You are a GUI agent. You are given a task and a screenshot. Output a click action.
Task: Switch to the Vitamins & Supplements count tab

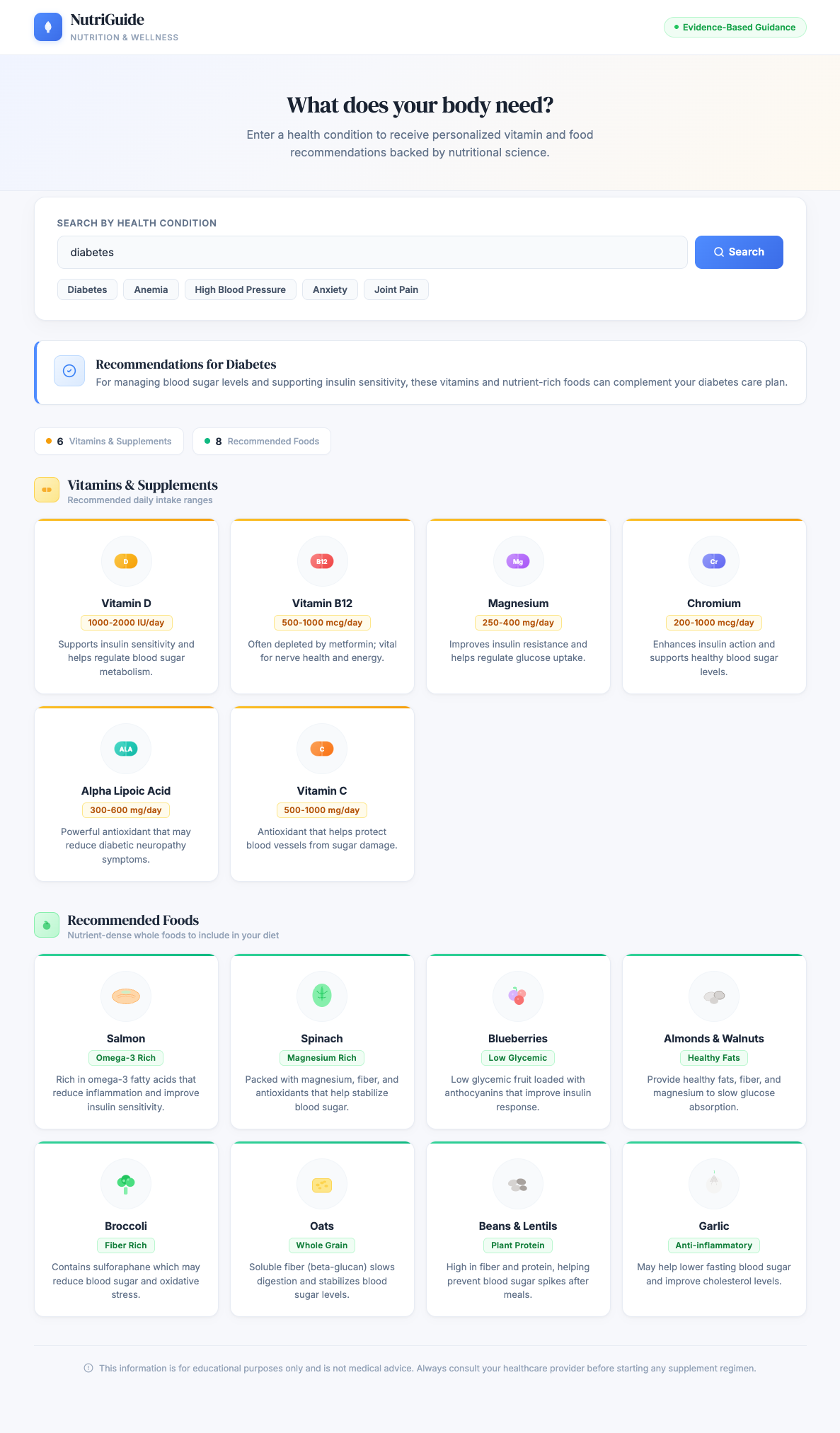pyautogui.click(x=109, y=442)
